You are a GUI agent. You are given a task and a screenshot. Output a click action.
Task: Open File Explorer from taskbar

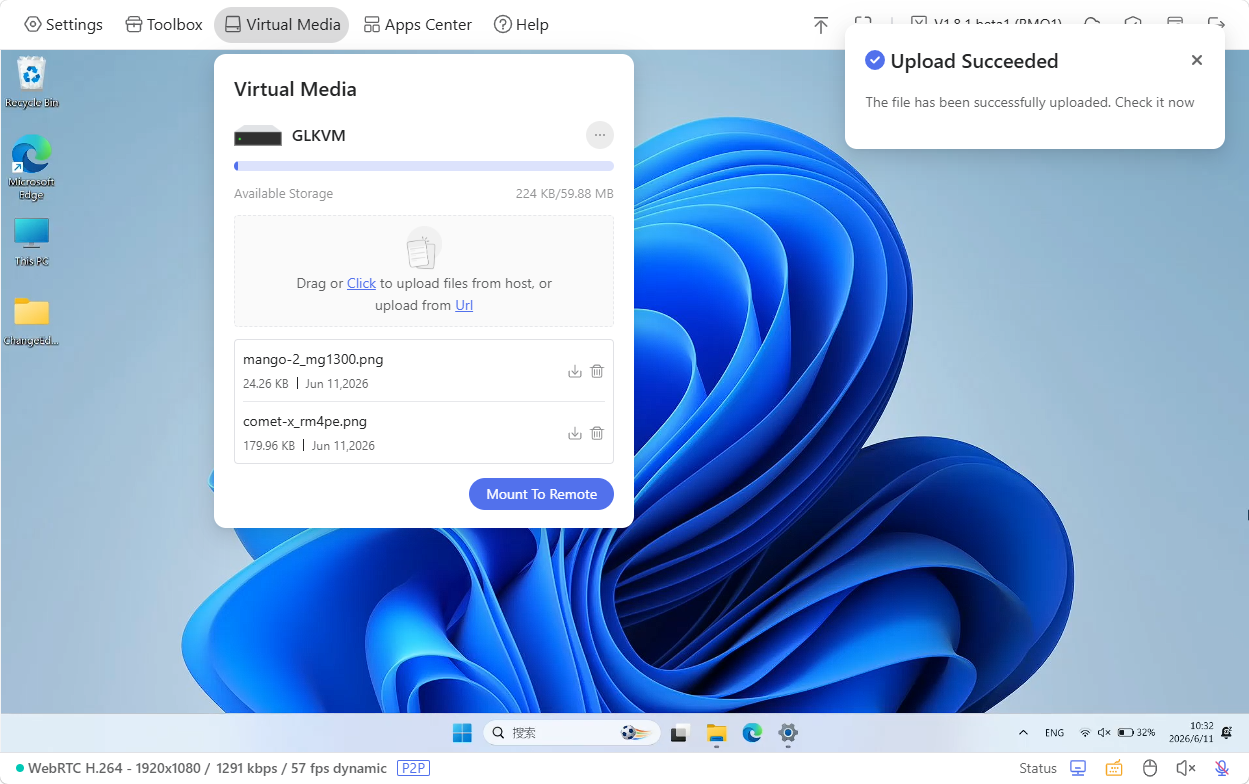[x=716, y=733]
